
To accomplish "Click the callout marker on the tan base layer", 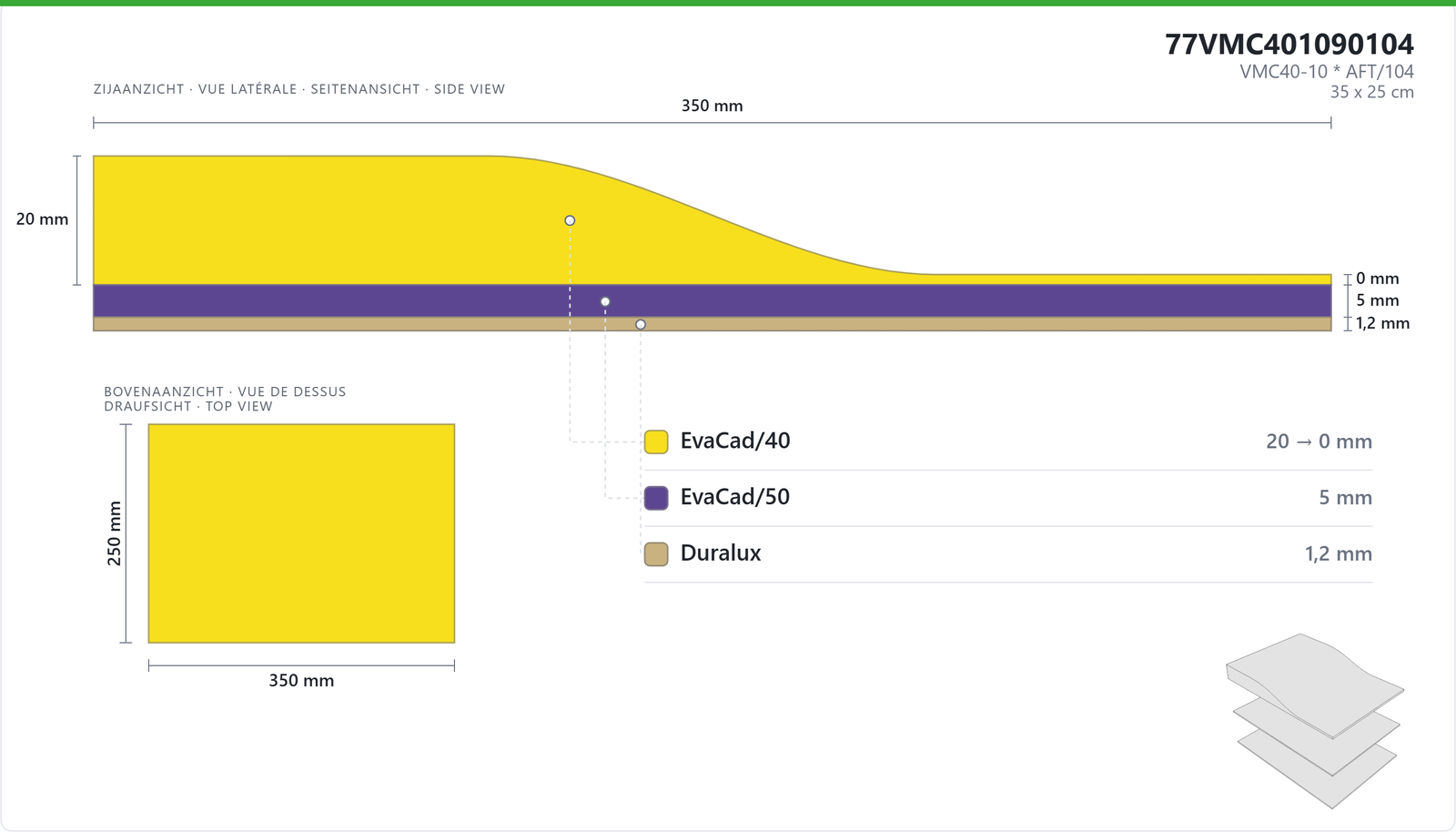I will click(641, 324).
